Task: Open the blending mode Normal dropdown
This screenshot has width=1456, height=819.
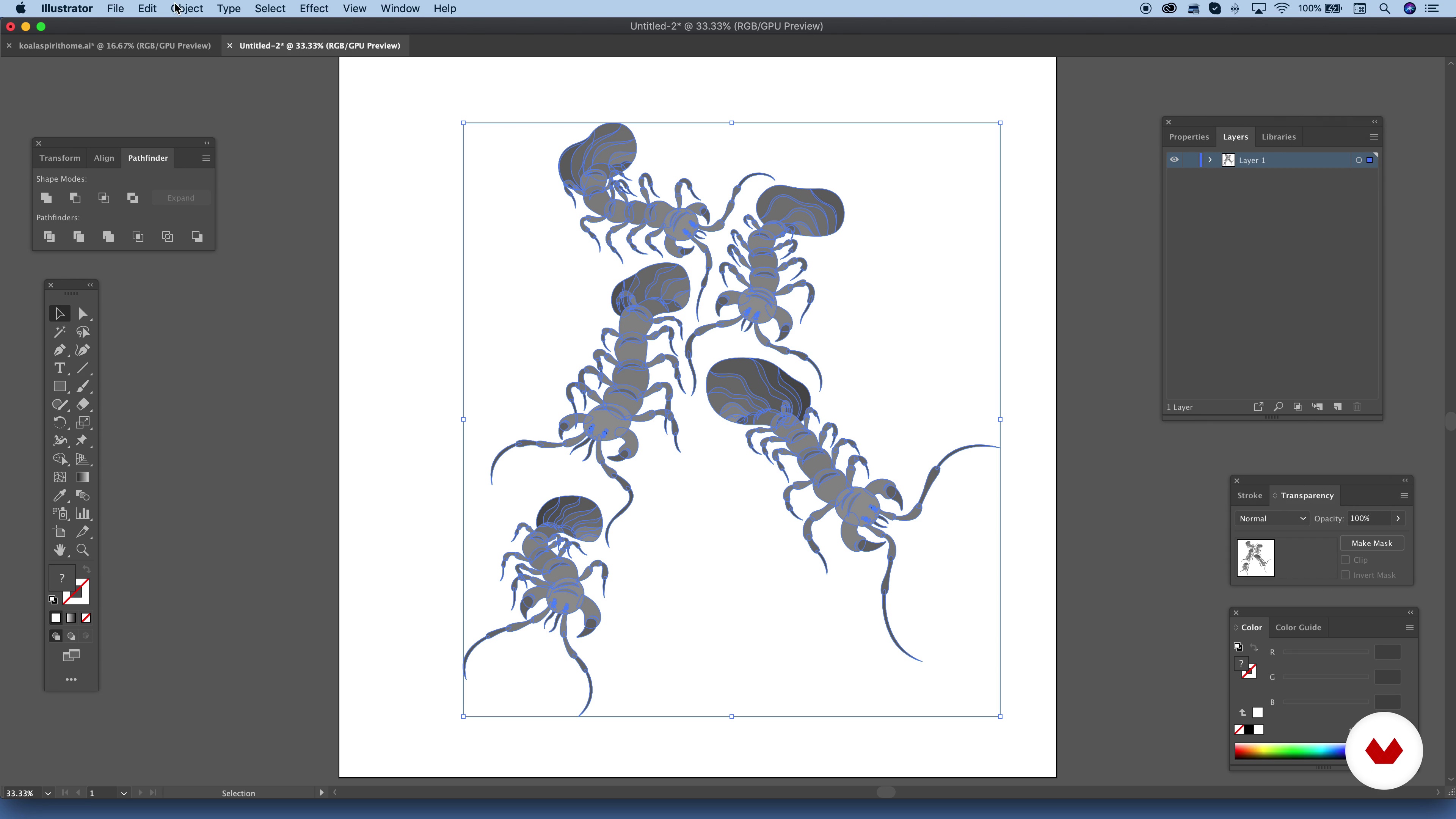Action: point(1272,518)
